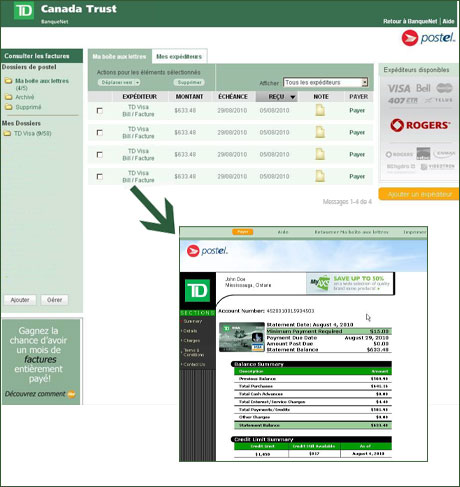The image size is (460, 487).
Task: Click Retourner Ma boîte aux lettres link
Action: (351, 232)
